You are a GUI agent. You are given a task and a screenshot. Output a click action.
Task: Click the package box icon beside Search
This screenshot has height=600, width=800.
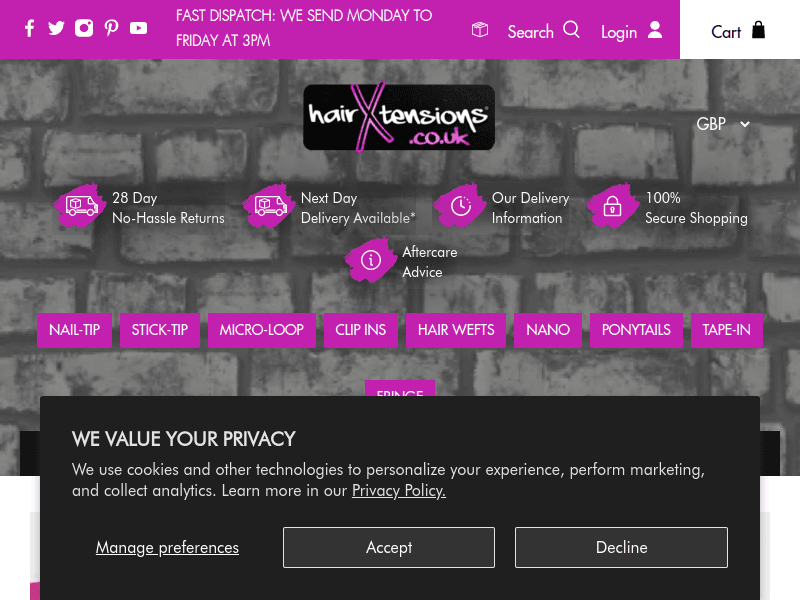pyautogui.click(x=480, y=30)
